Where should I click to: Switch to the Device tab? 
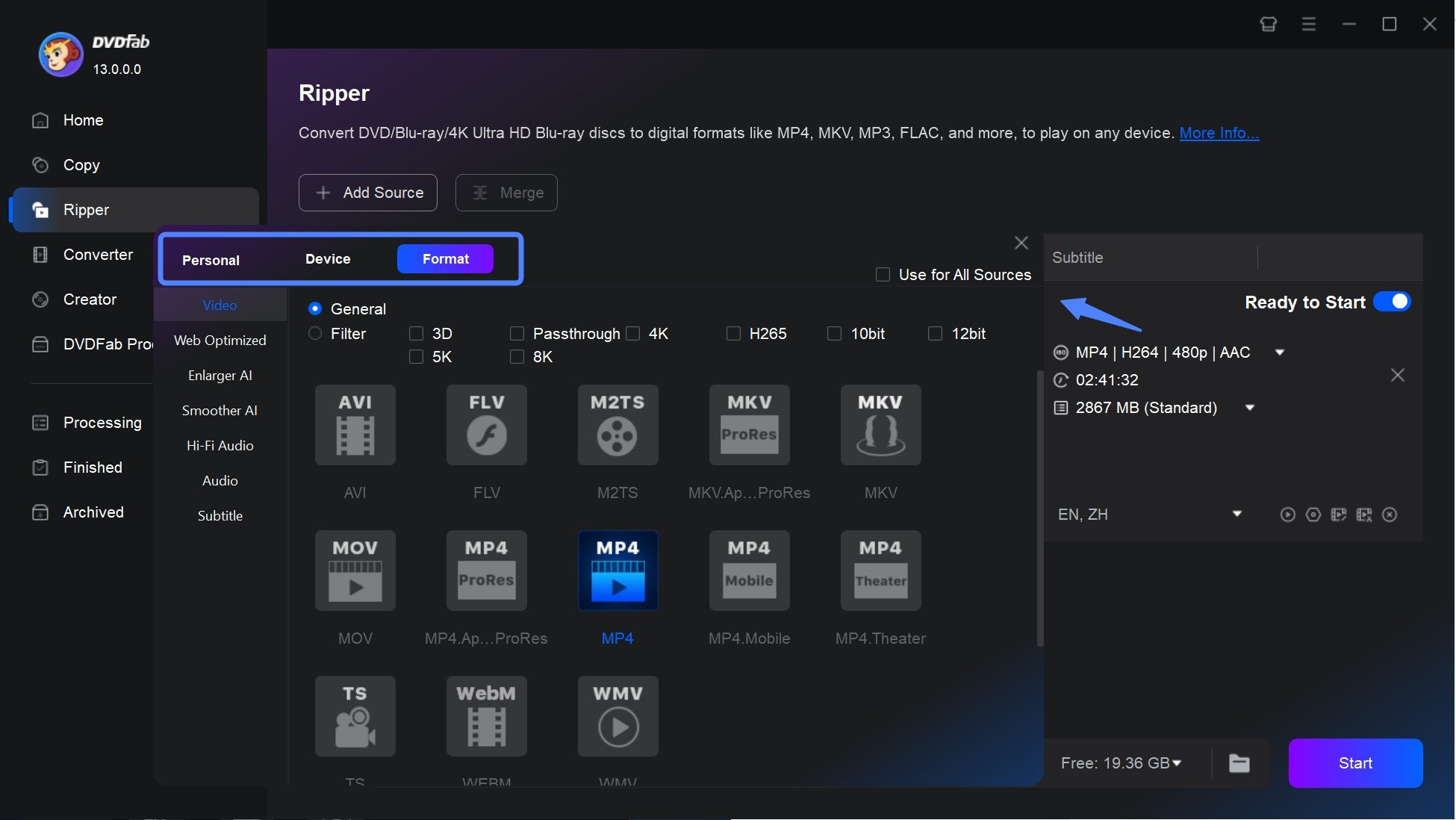click(328, 258)
